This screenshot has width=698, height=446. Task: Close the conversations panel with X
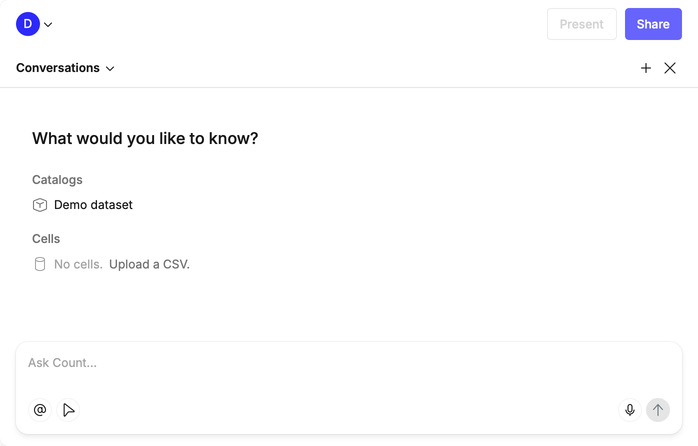point(670,68)
